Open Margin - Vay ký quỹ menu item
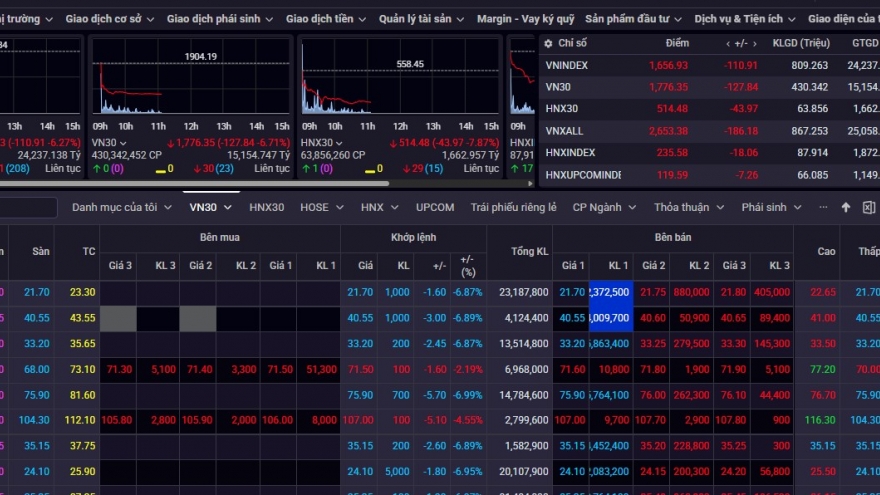This screenshot has width=880, height=495. point(525,19)
